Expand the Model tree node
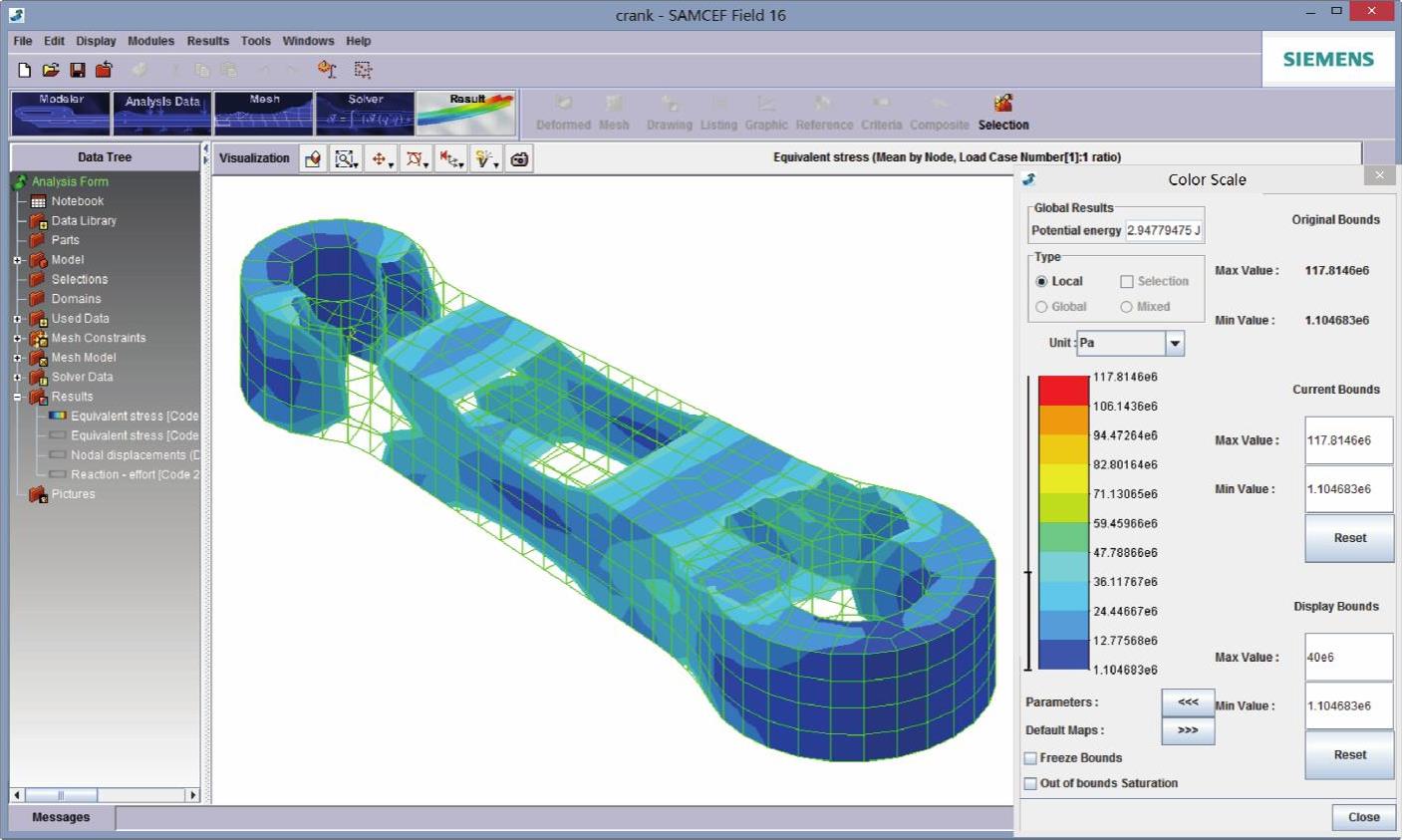 [x=17, y=260]
